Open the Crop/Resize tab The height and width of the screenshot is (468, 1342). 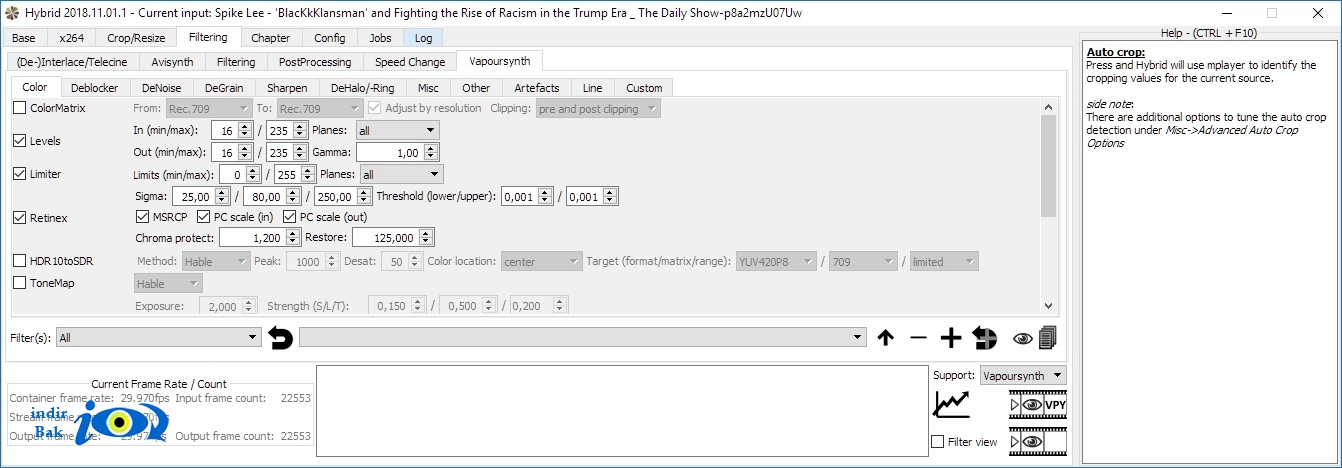click(135, 38)
